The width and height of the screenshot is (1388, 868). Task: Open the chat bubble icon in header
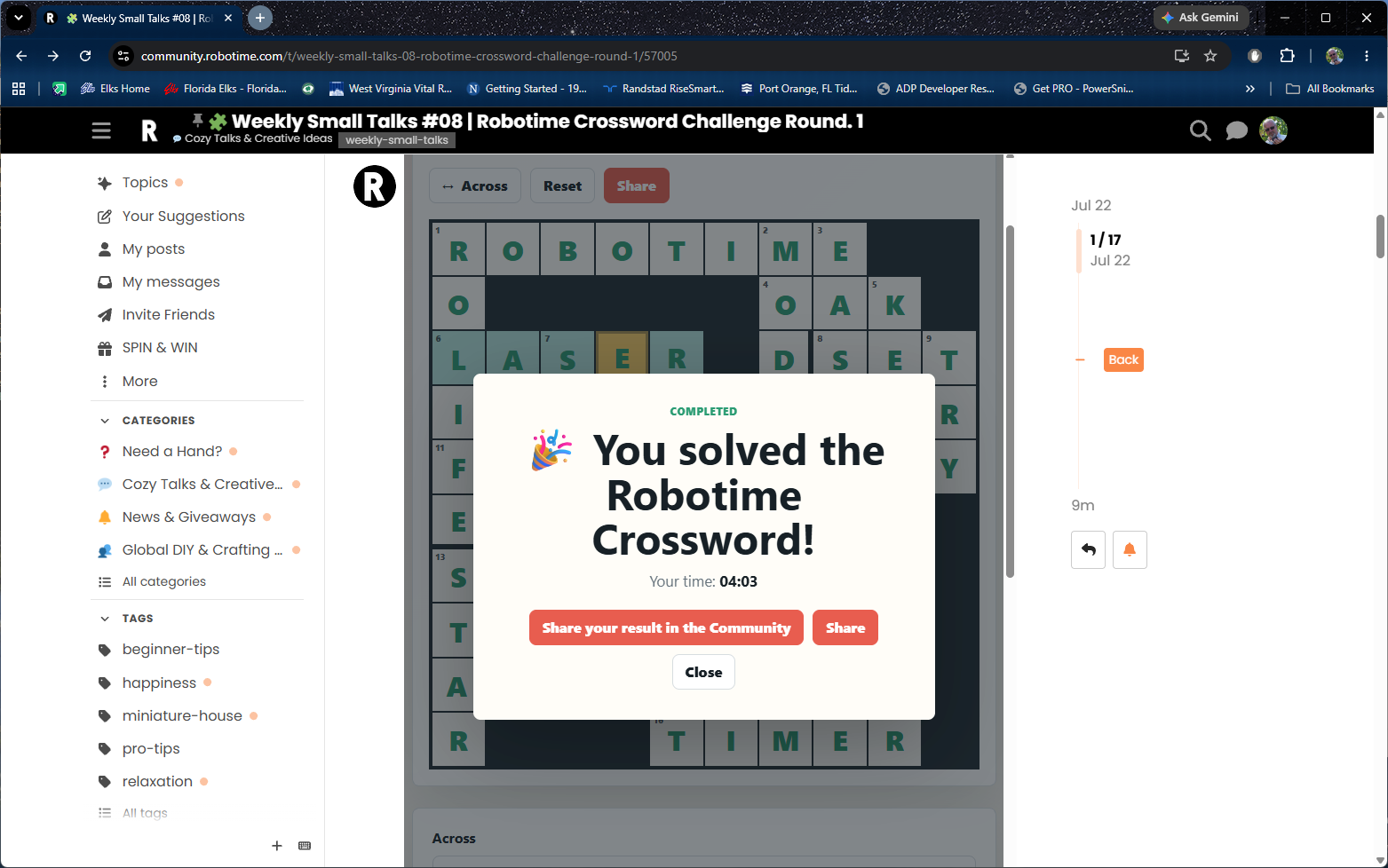[x=1236, y=130]
